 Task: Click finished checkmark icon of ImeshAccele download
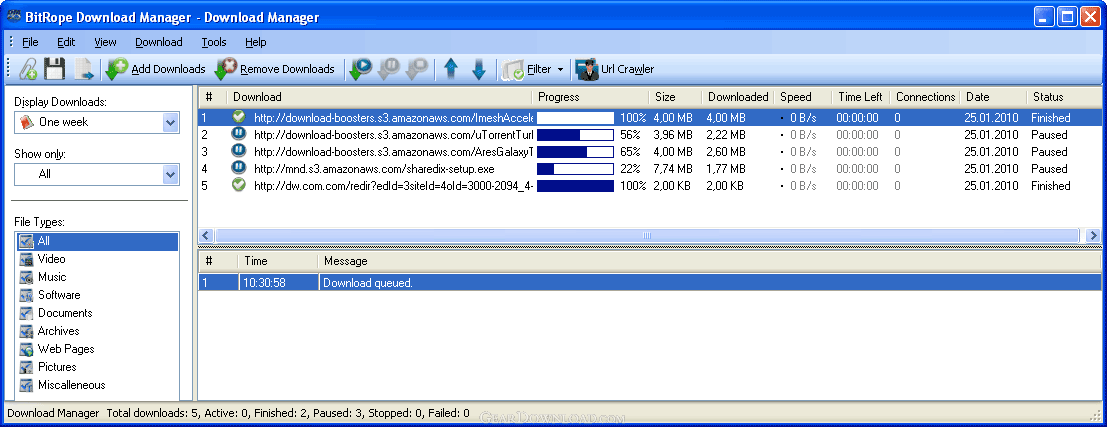tap(239, 116)
